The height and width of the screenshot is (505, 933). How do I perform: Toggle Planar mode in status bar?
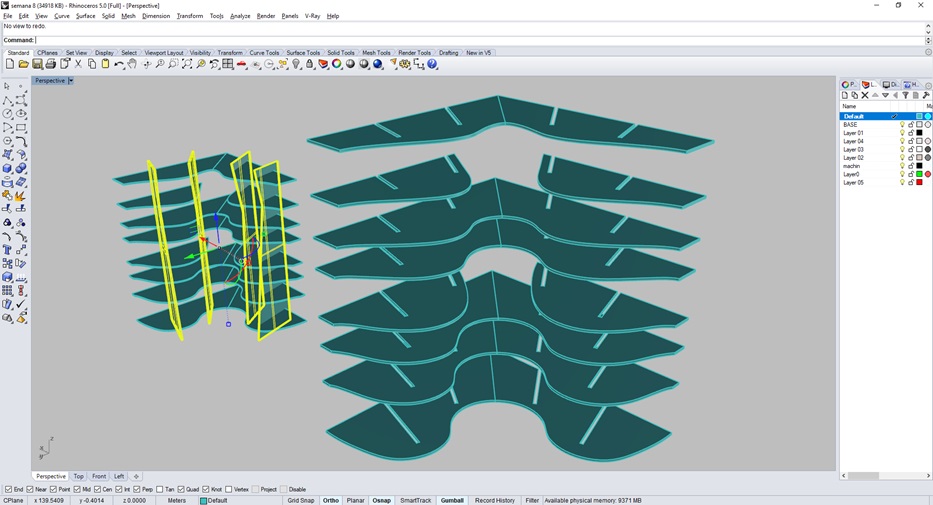tap(355, 500)
